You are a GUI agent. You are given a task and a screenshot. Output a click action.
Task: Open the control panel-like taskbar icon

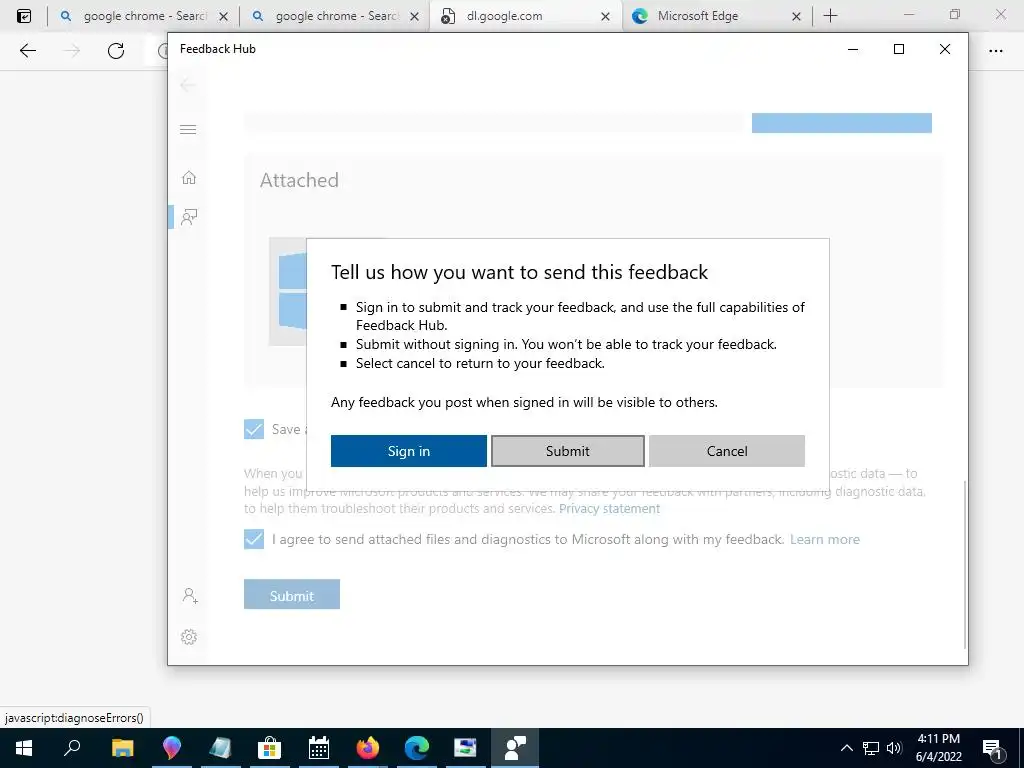coord(466,748)
